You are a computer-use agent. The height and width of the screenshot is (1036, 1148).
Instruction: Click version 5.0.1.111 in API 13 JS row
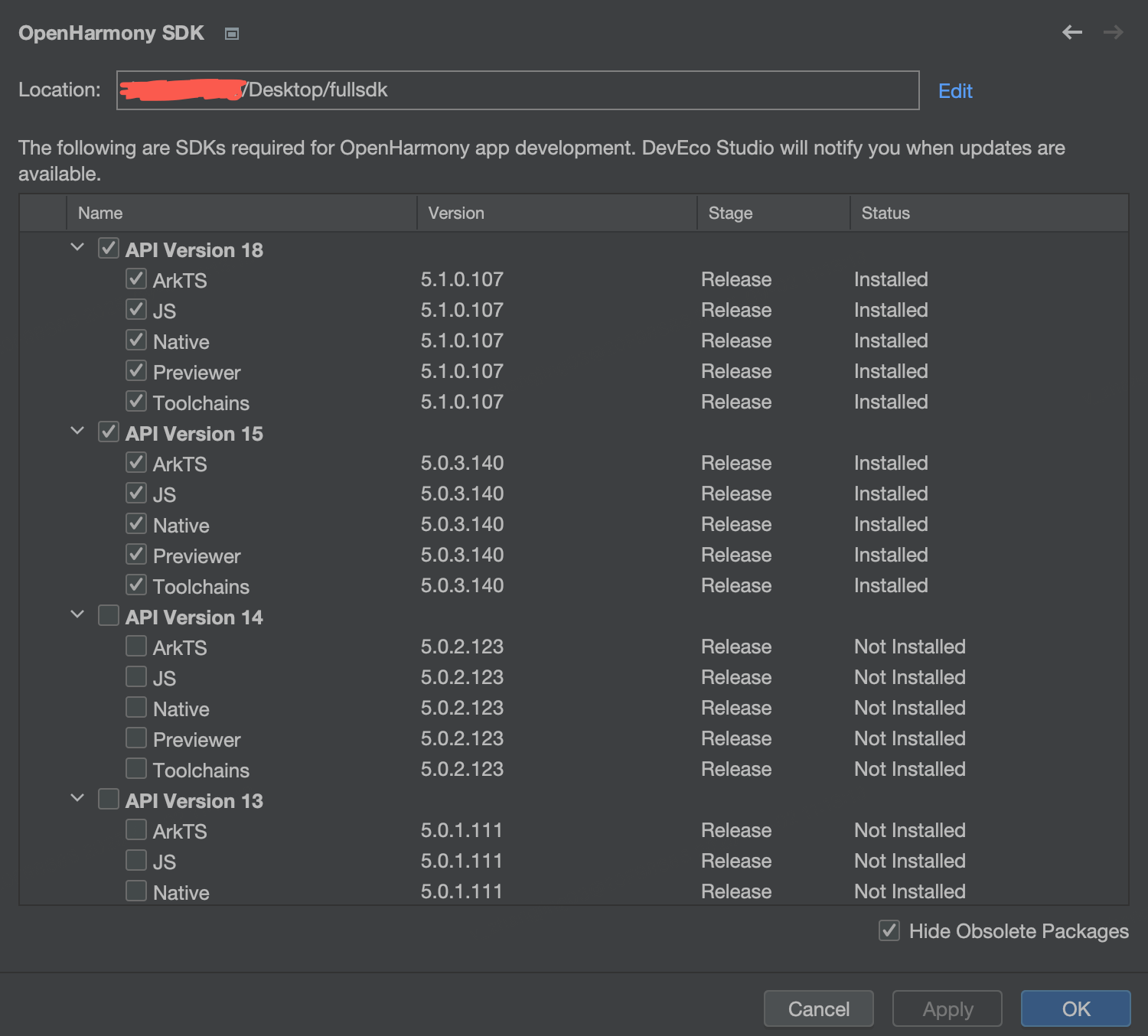coord(461,861)
